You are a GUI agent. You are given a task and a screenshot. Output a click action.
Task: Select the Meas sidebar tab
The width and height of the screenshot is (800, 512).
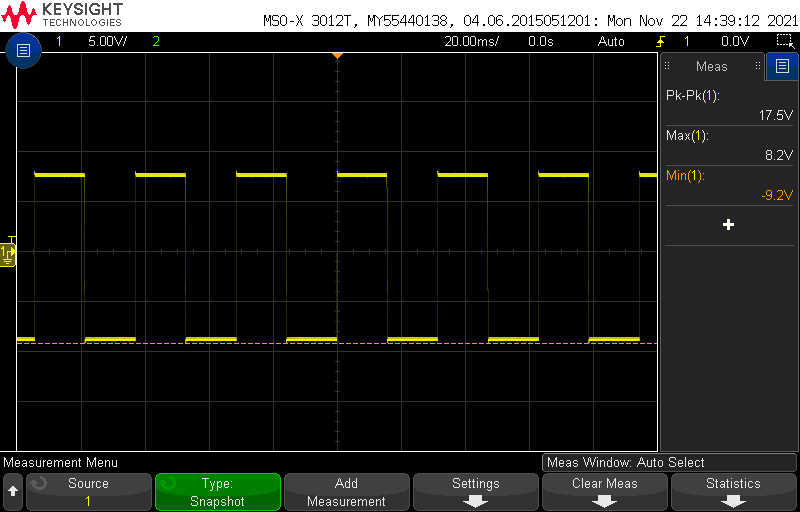tap(712, 67)
